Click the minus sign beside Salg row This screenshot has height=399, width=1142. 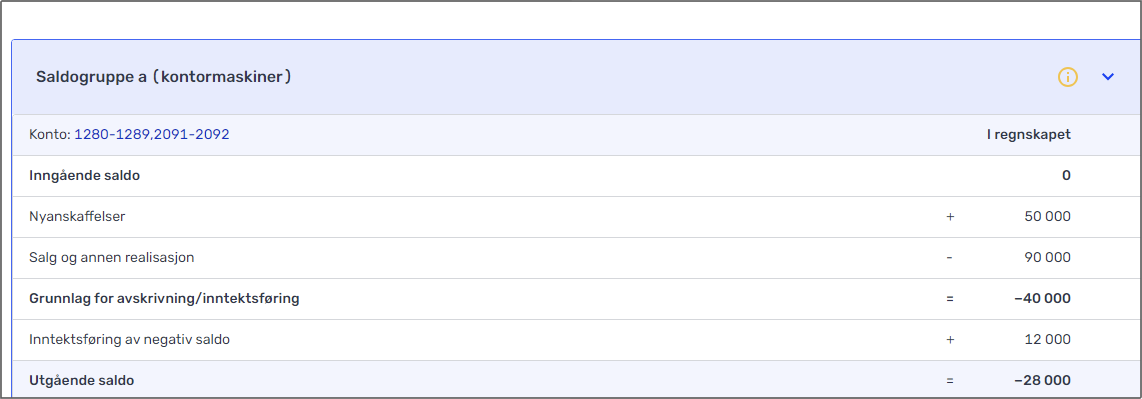coord(949,257)
